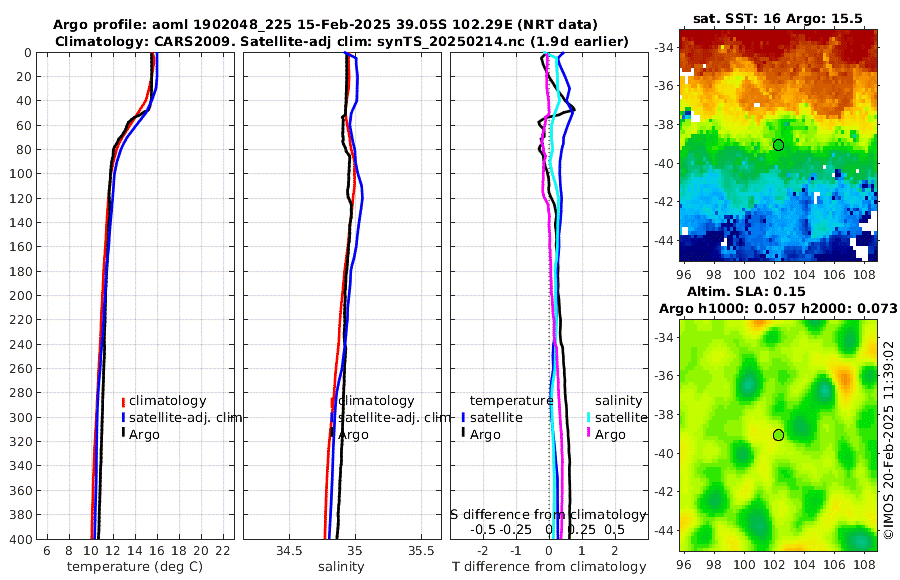Viewport: 900px width, 580px height.
Task: Click T difference tick label '-2'
Action: pos(483,551)
